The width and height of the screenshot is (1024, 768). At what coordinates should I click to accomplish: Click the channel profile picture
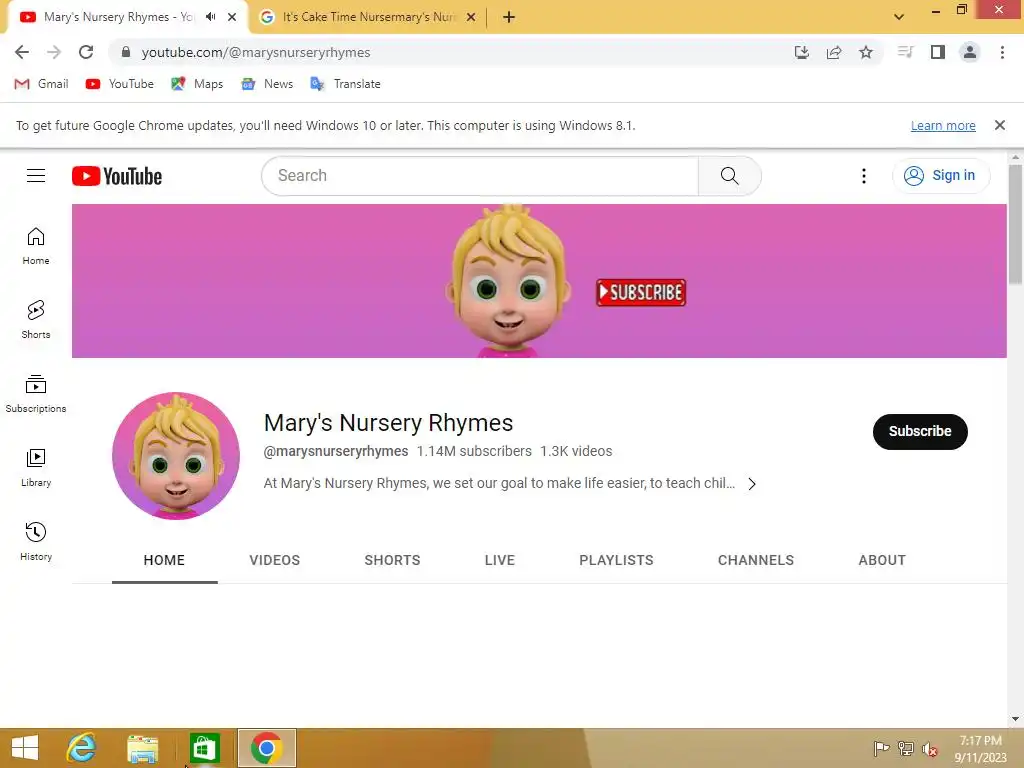pos(176,455)
